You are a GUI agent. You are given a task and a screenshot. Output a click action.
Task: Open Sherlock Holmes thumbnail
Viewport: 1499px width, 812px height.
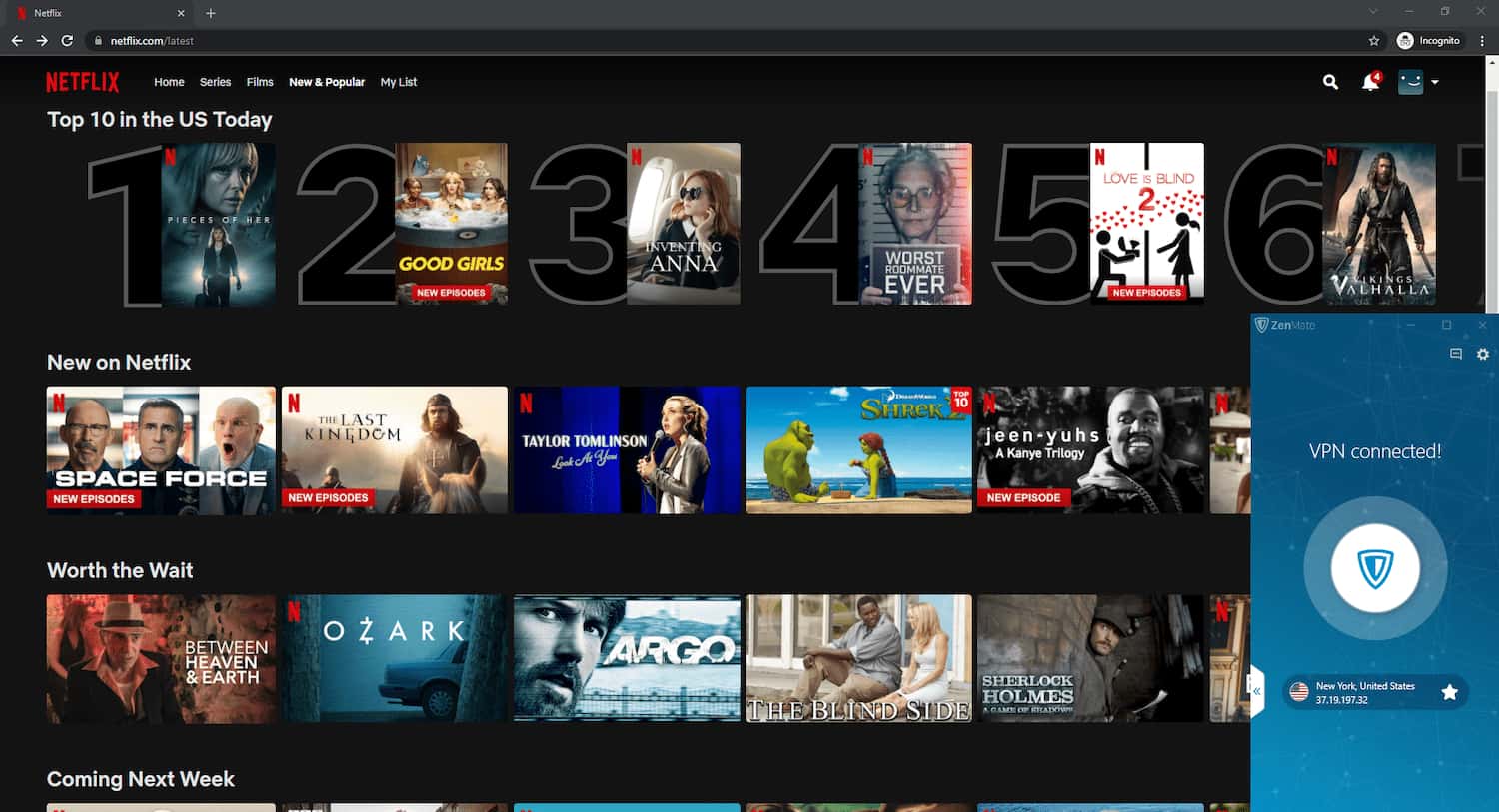[1091, 659]
